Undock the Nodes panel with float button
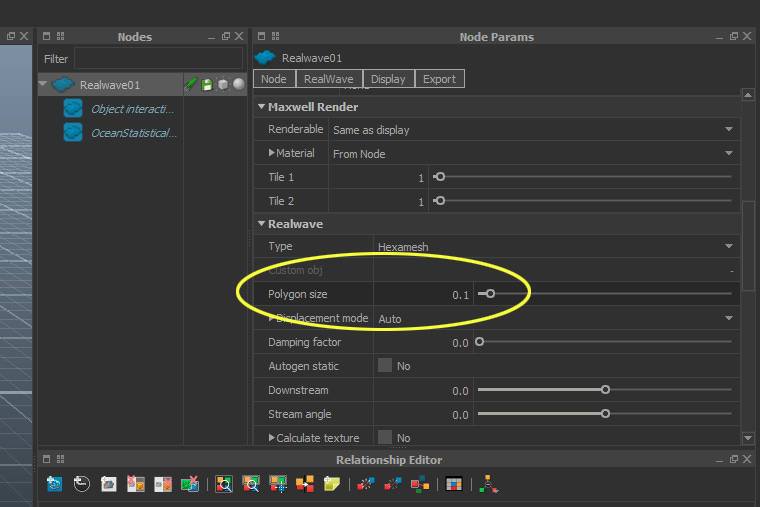Viewport: 760px width, 507px height. click(226, 36)
